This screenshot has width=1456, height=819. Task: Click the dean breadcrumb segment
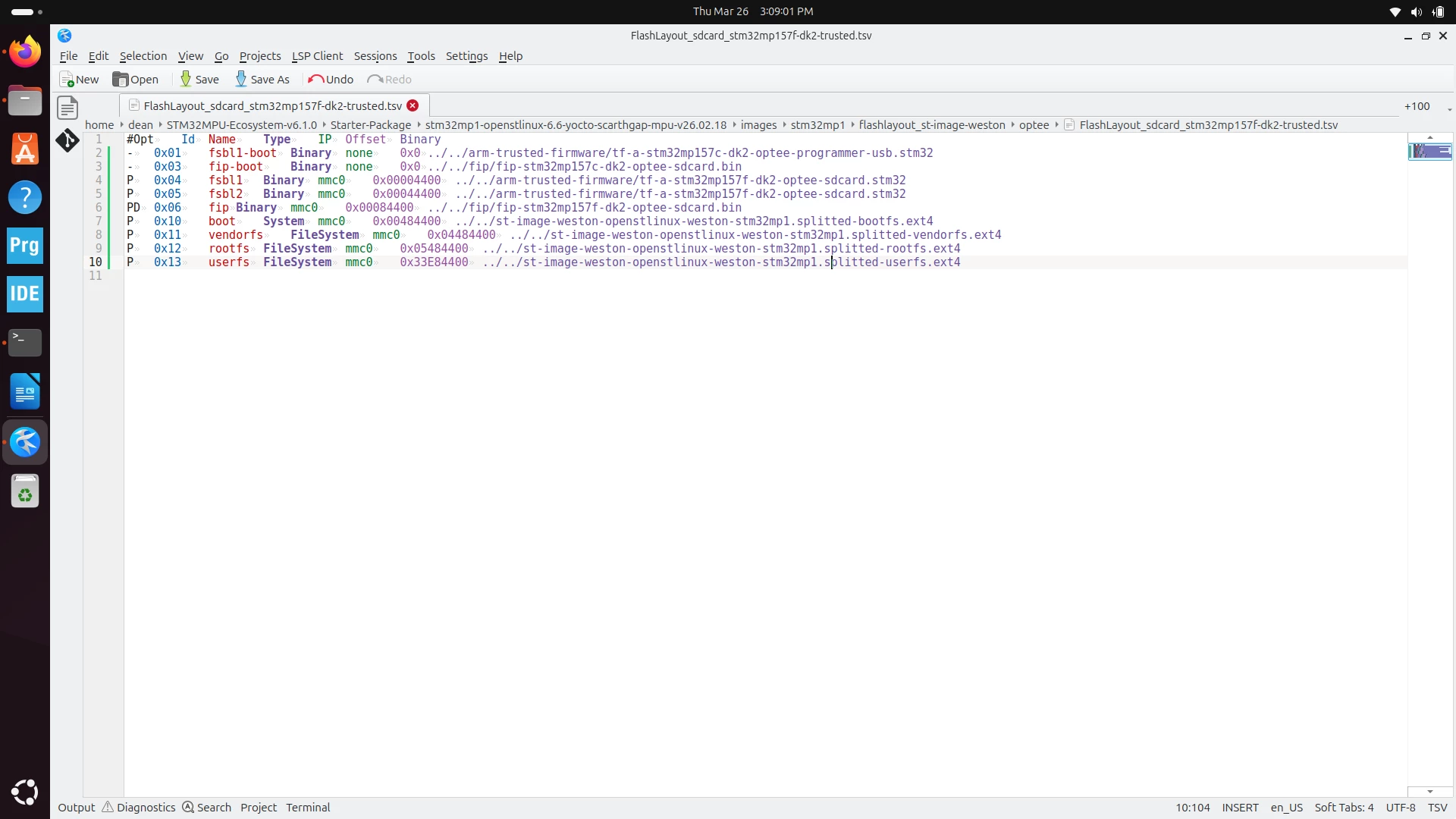coord(140,125)
